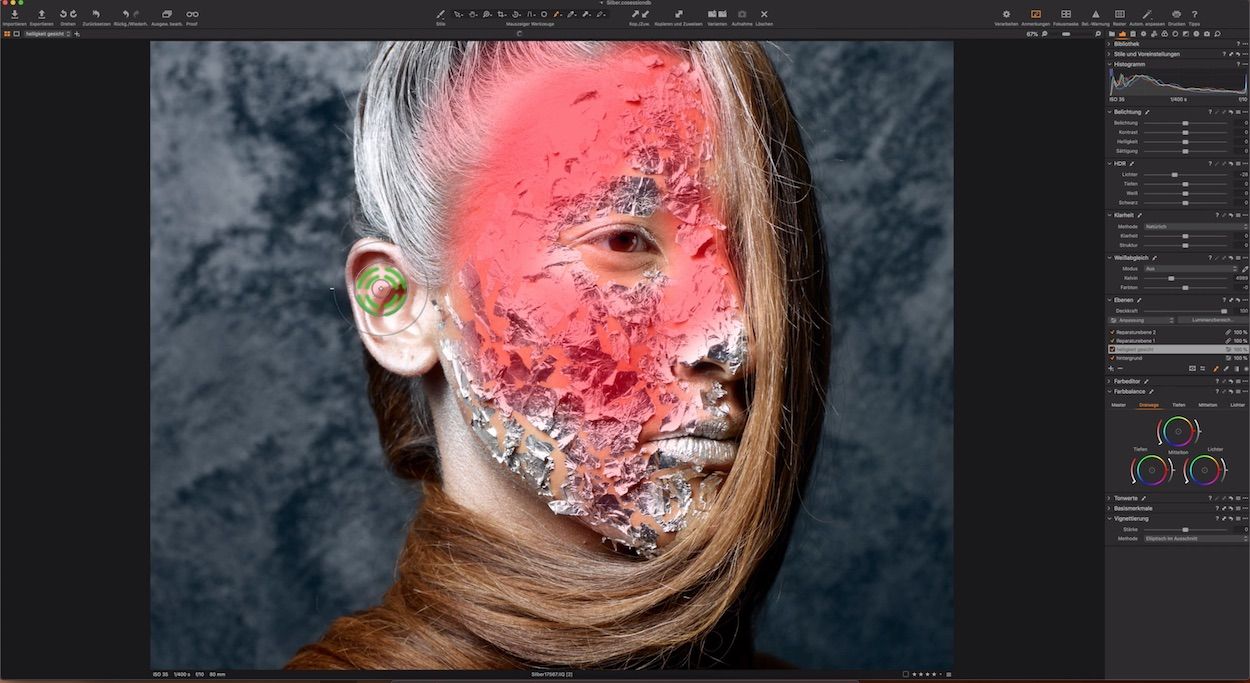
Task: Switch to the Master tab in Farbbalance
Action: pyautogui.click(x=1119, y=405)
